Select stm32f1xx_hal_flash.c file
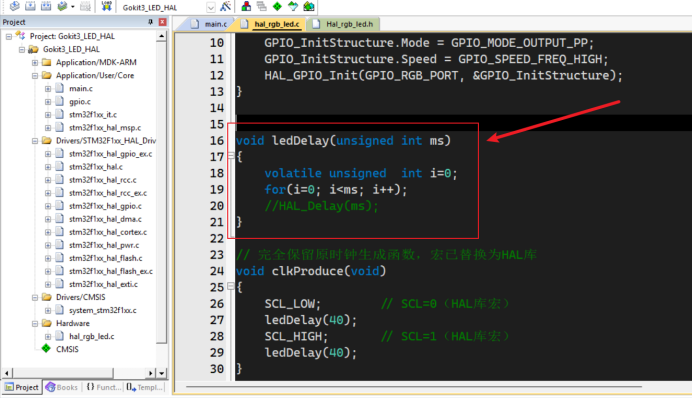The width and height of the screenshot is (692, 399). [105, 258]
